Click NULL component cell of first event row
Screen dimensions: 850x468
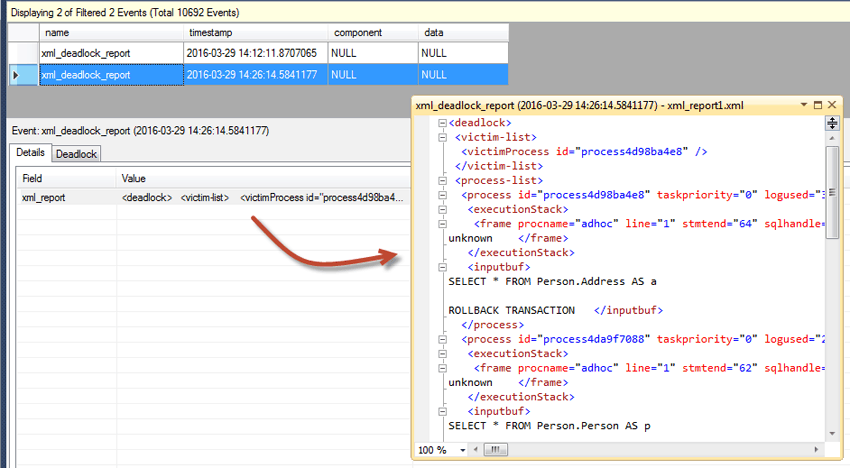pos(373,53)
